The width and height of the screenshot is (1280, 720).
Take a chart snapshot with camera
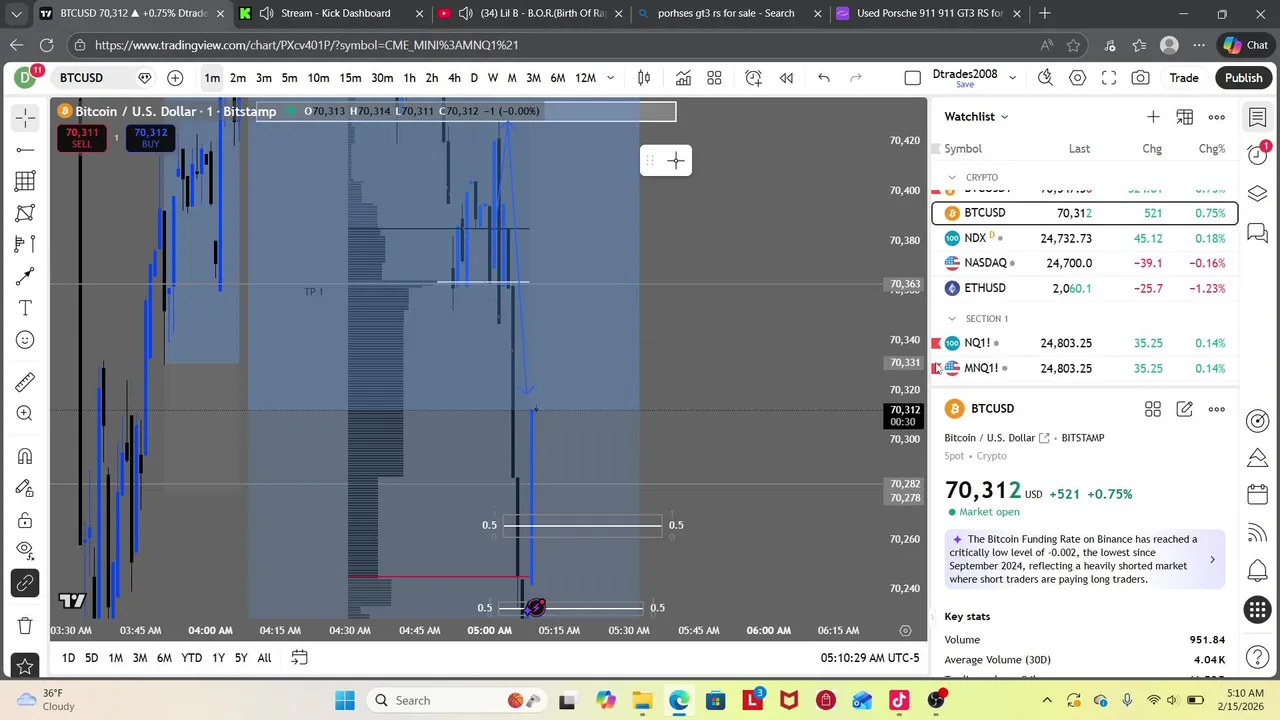(1140, 78)
